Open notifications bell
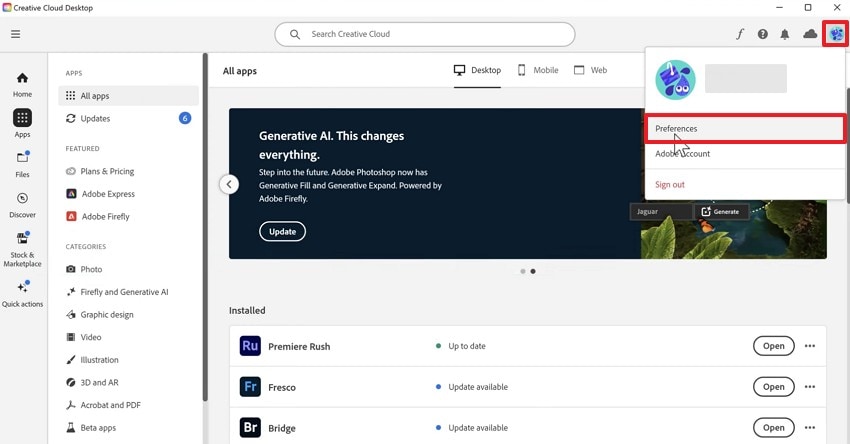 [784, 34]
